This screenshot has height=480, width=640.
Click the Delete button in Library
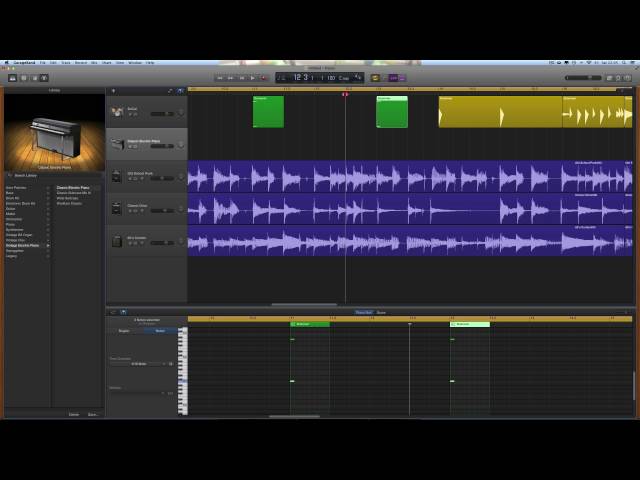coord(74,414)
